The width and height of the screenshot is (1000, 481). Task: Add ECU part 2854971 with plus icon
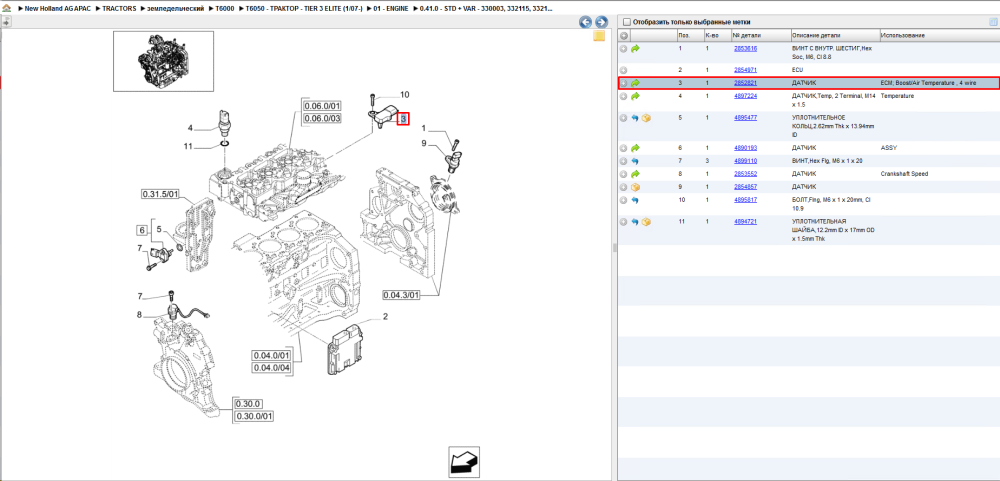(624, 70)
